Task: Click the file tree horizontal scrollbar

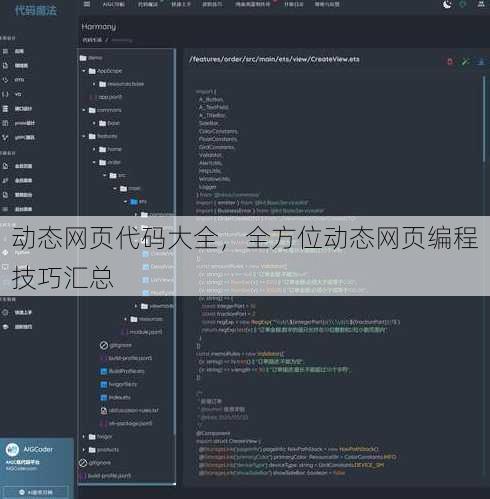Action: coord(127,484)
